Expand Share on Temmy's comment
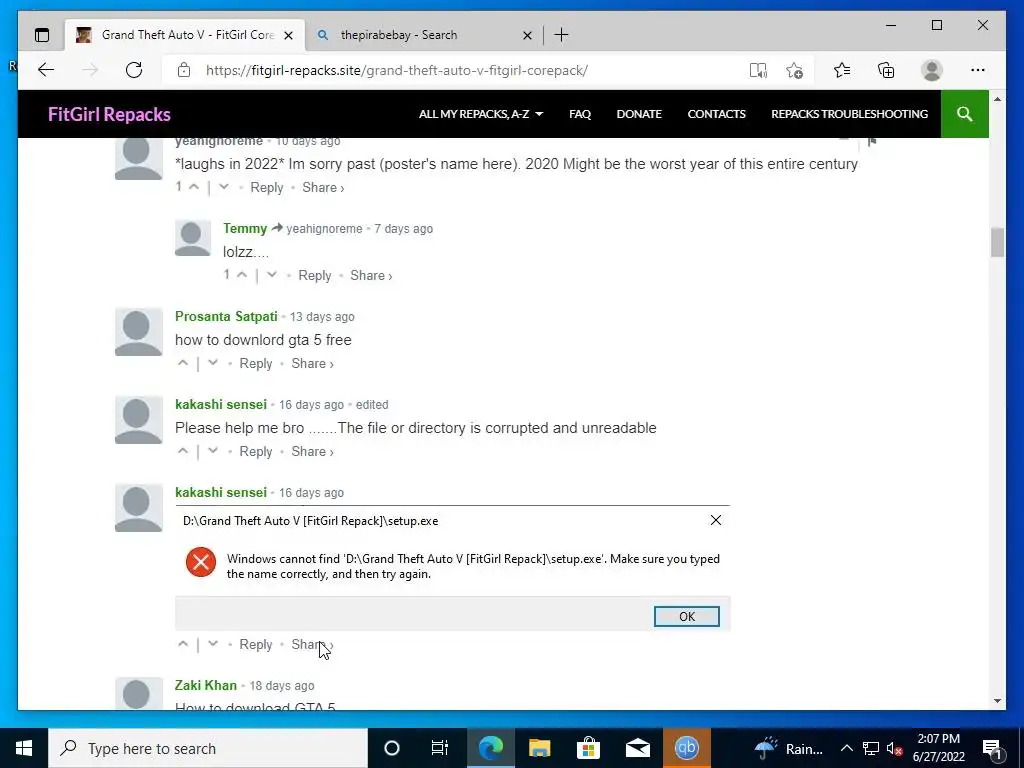Screen dimensions: 1024x768 pos(371,276)
